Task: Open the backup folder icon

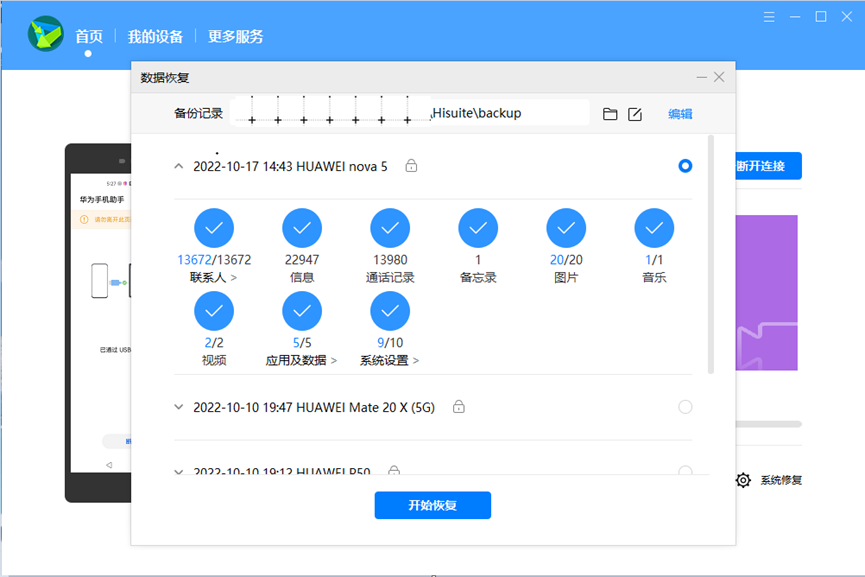Action: (x=610, y=114)
